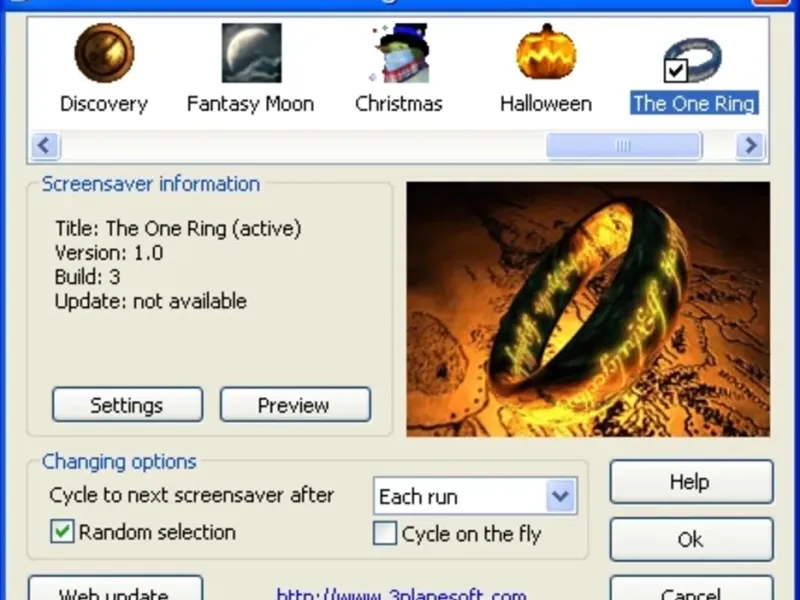Click the Each run combo box field
The width and height of the screenshot is (800, 600).
[x=475, y=495]
